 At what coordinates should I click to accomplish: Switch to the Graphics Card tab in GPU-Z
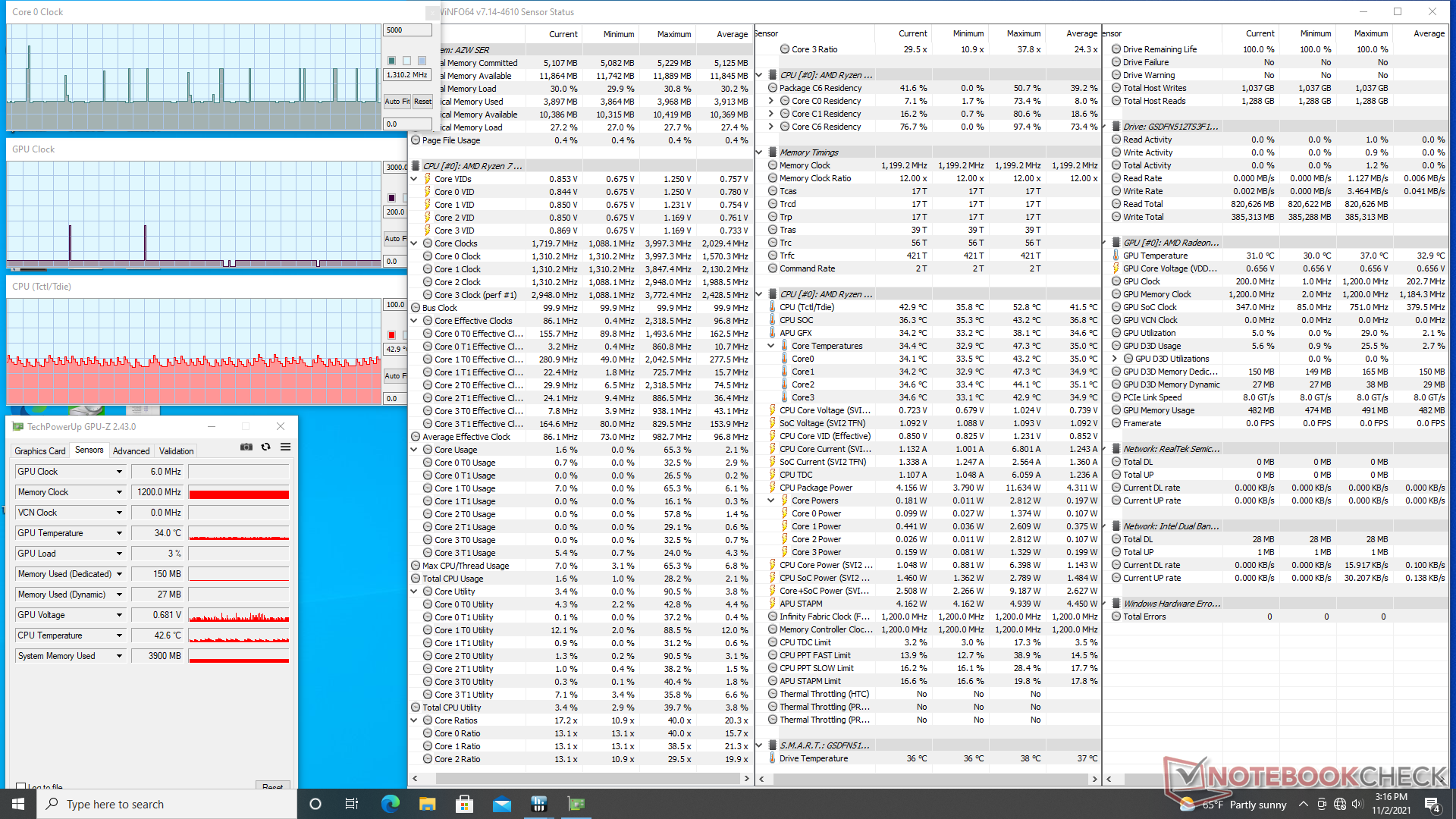(x=40, y=450)
